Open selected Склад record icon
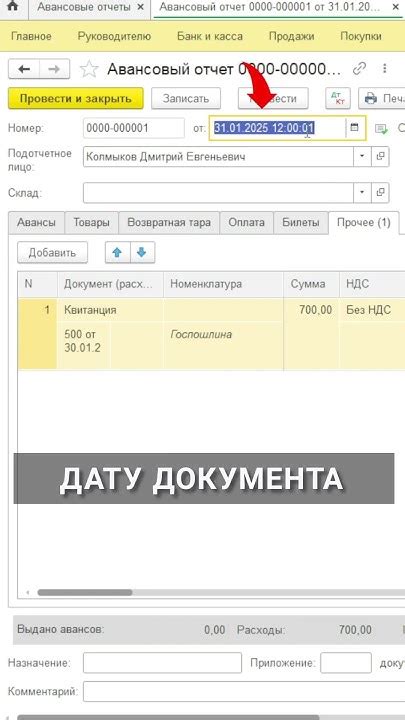The image size is (405, 720). 380,192
